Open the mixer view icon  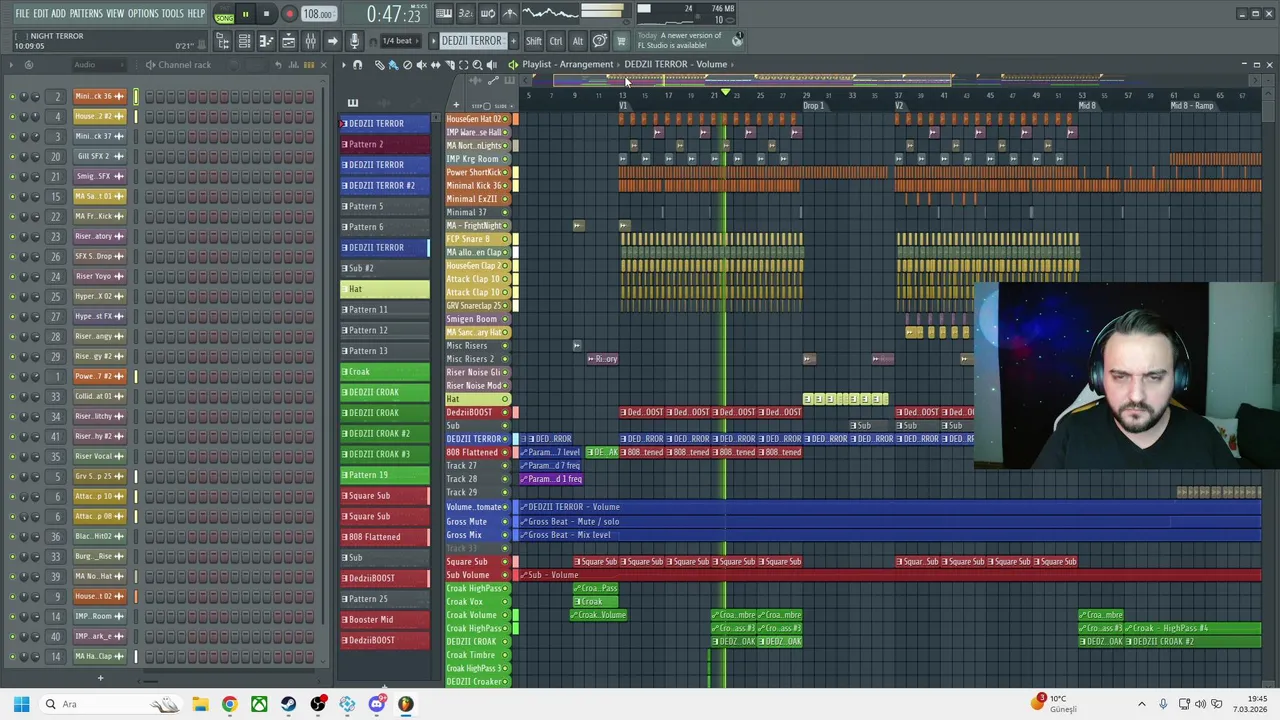[310, 41]
